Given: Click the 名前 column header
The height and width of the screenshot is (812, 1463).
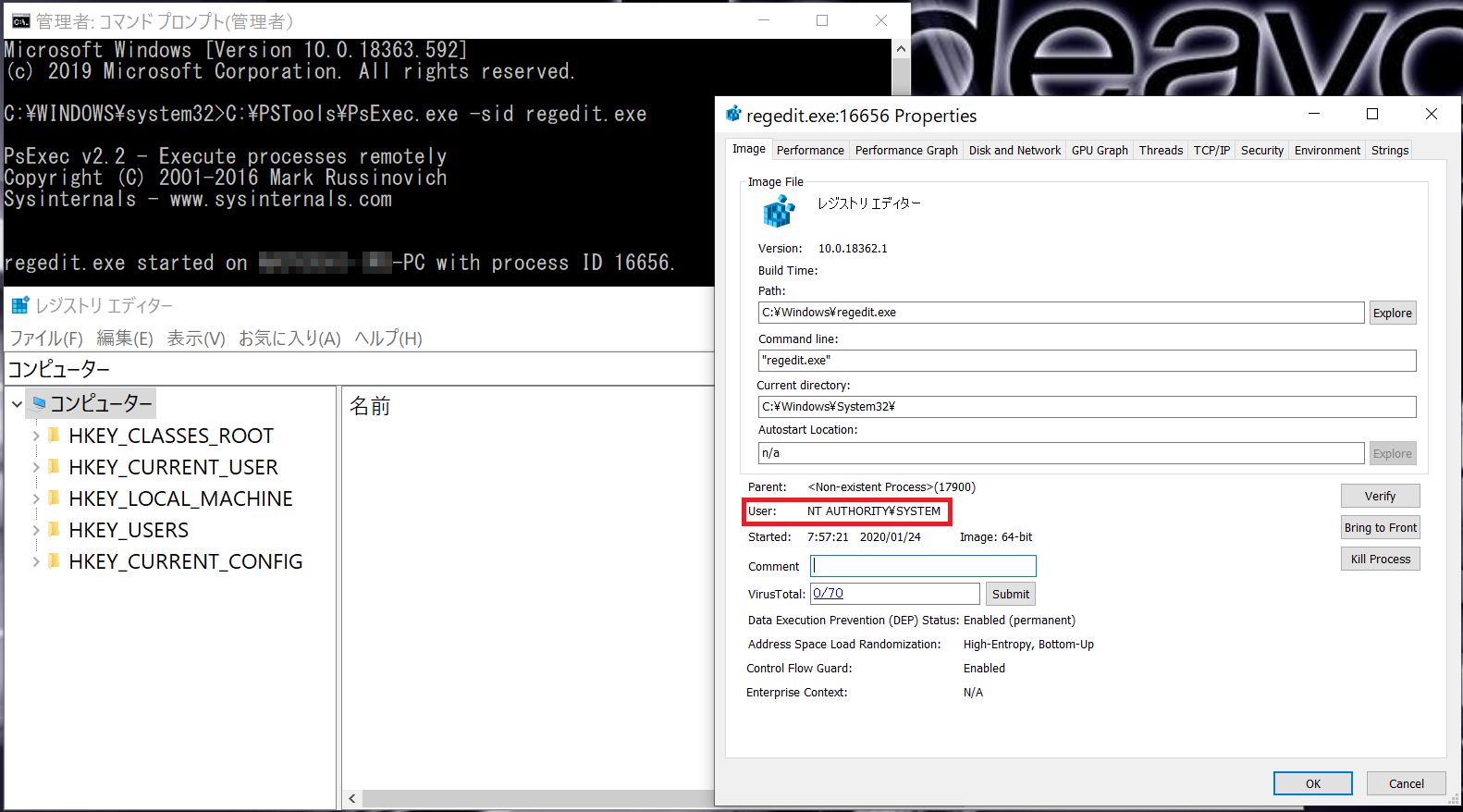Looking at the screenshot, I should [370, 406].
